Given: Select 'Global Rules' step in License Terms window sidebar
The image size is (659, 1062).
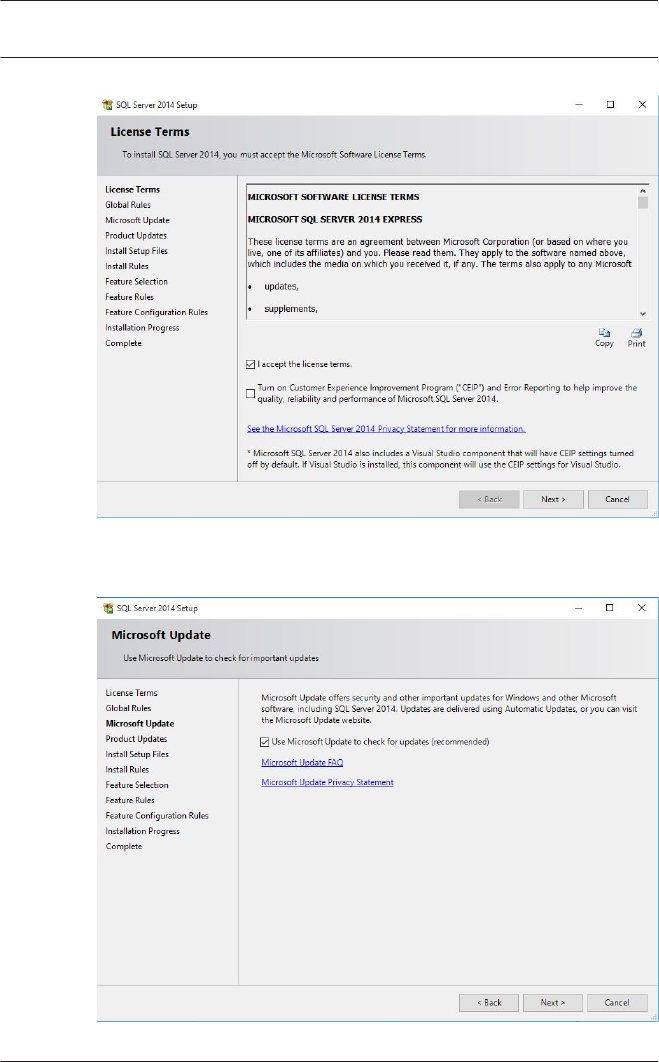Looking at the screenshot, I should [x=128, y=205].
